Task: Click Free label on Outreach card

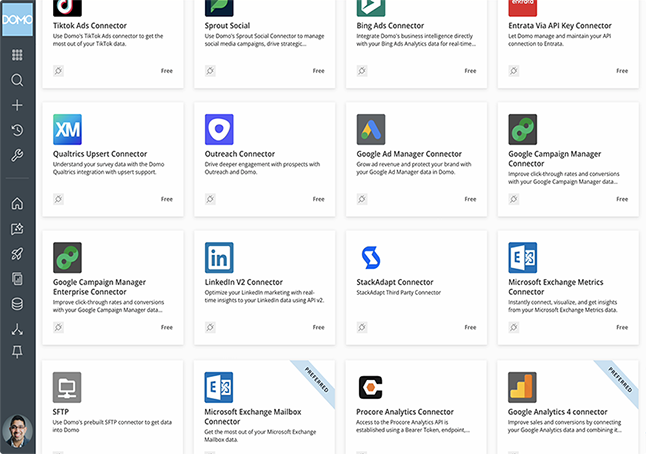Action: tap(318, 199)
